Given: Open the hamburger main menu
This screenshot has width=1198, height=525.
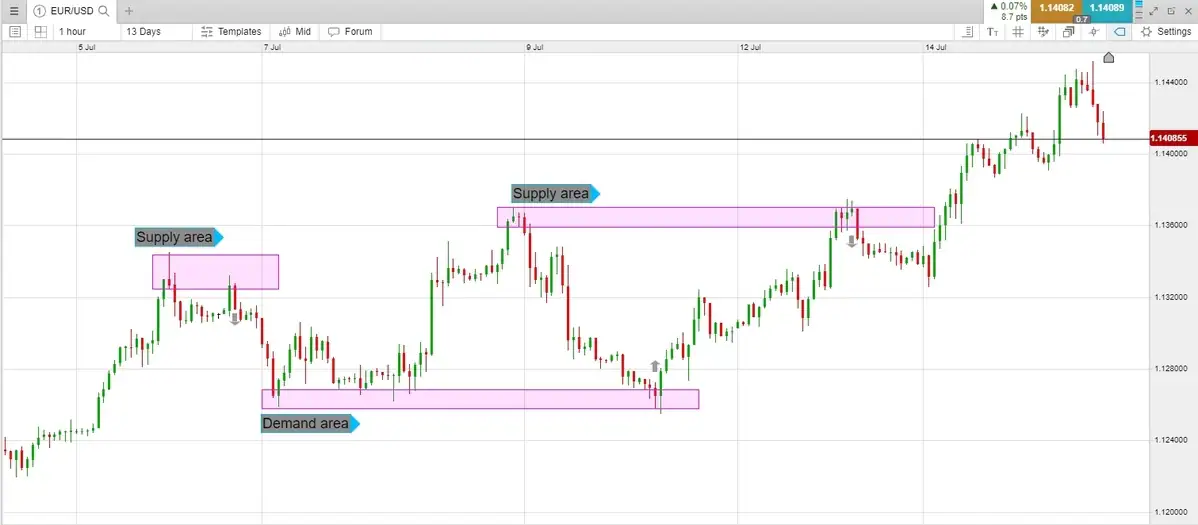Looking at the screenshot, I should pyautogui.click(x=14, y=11).
